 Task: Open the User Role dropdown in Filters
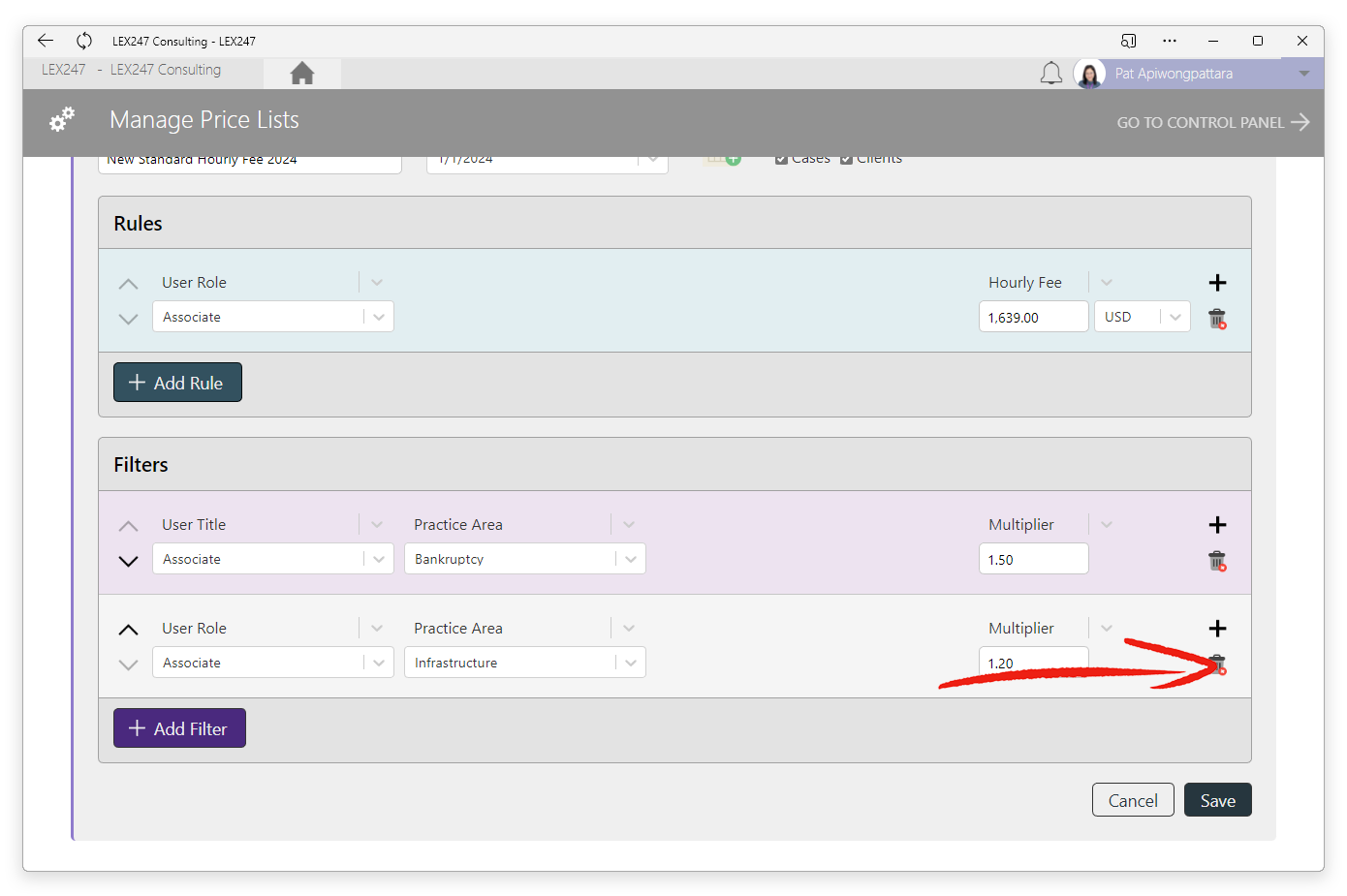pyautogui.click(x=273, y=628)
